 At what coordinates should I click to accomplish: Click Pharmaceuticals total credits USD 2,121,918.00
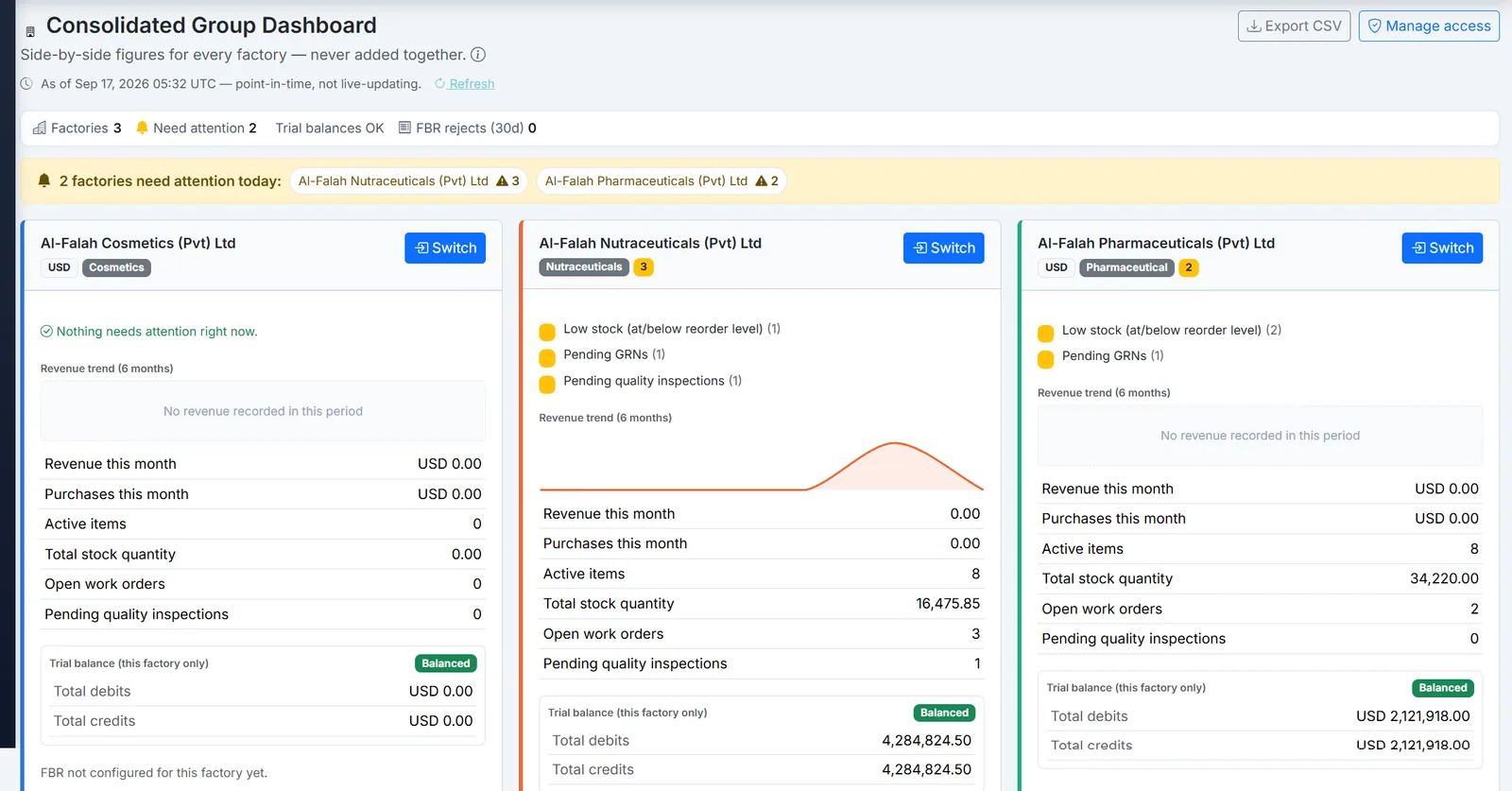pyautogui.click(x=1413, y=745)
